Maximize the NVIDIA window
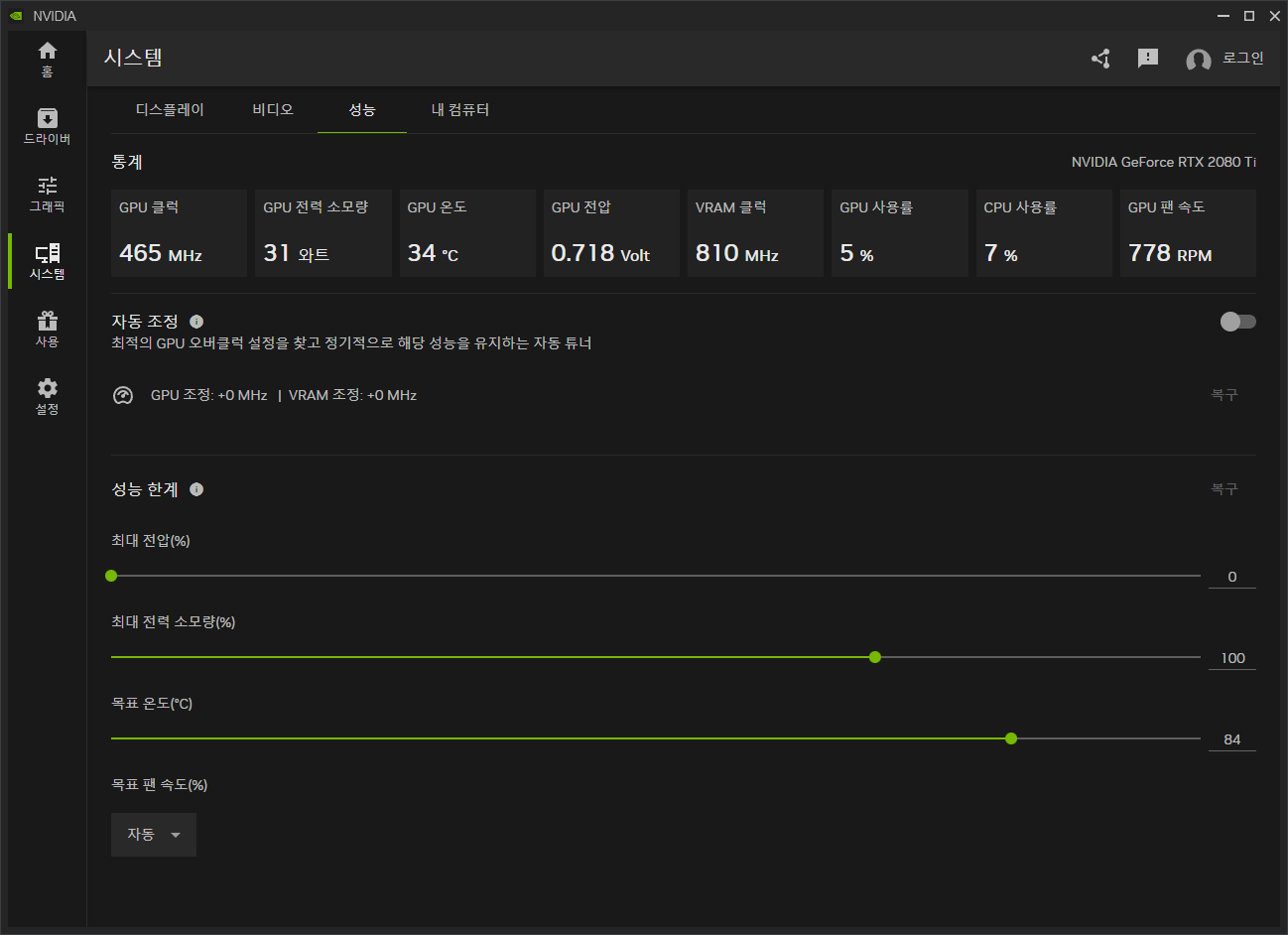This screenshot has width=1288, height=935. (1249, 16)
